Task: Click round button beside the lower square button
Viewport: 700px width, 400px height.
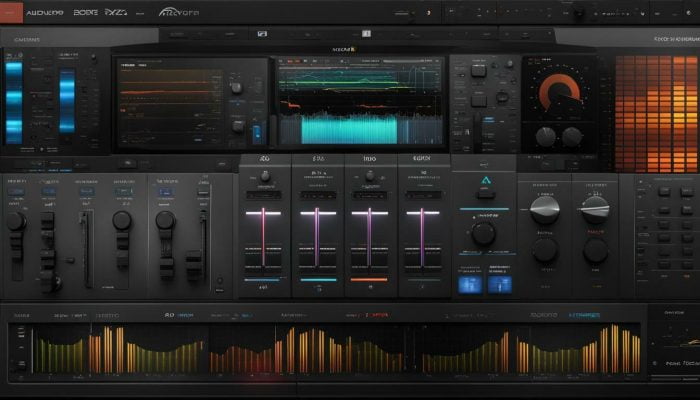Action: pyautogui.click(x=502, y=96)
